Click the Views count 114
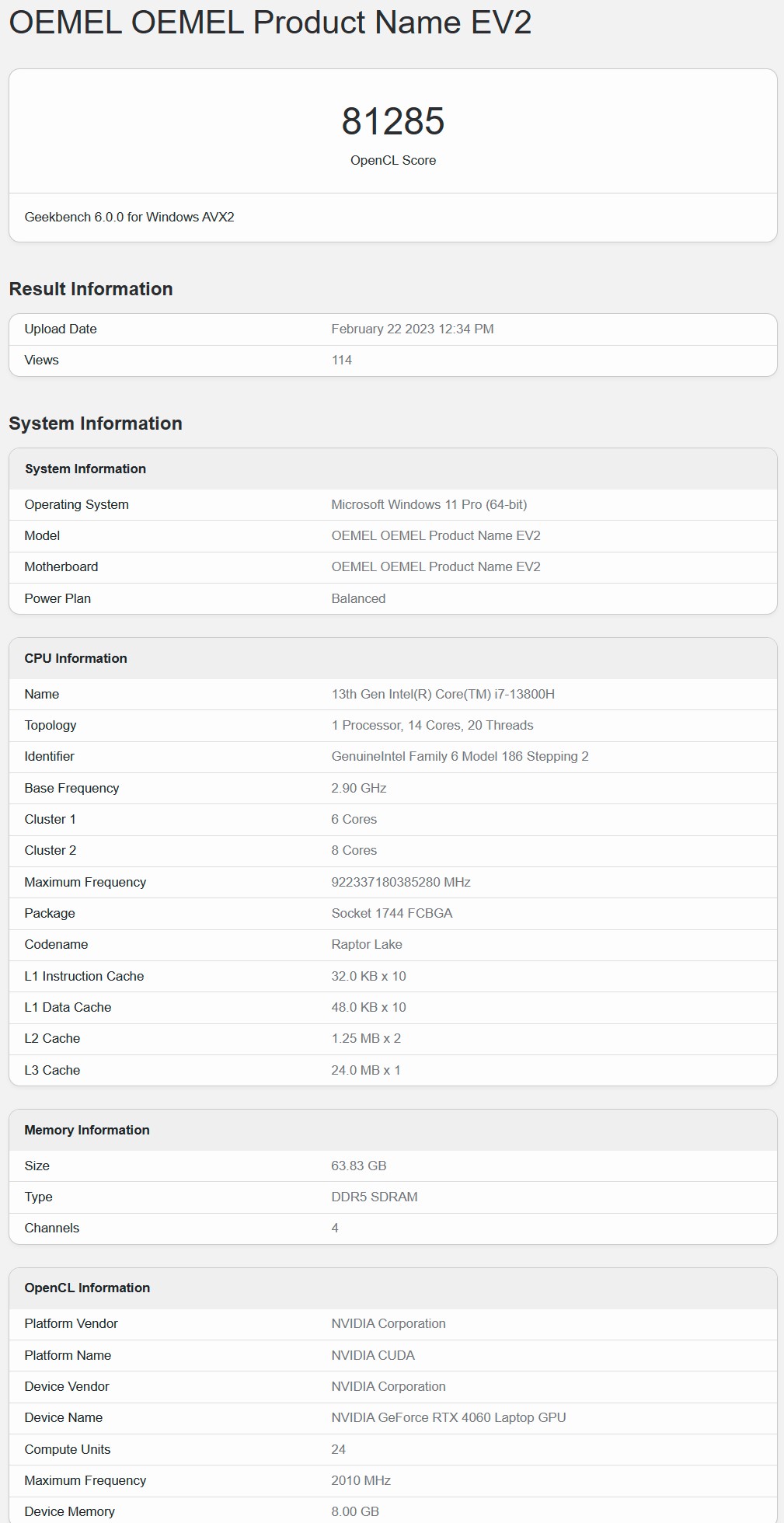 [341, 360]
